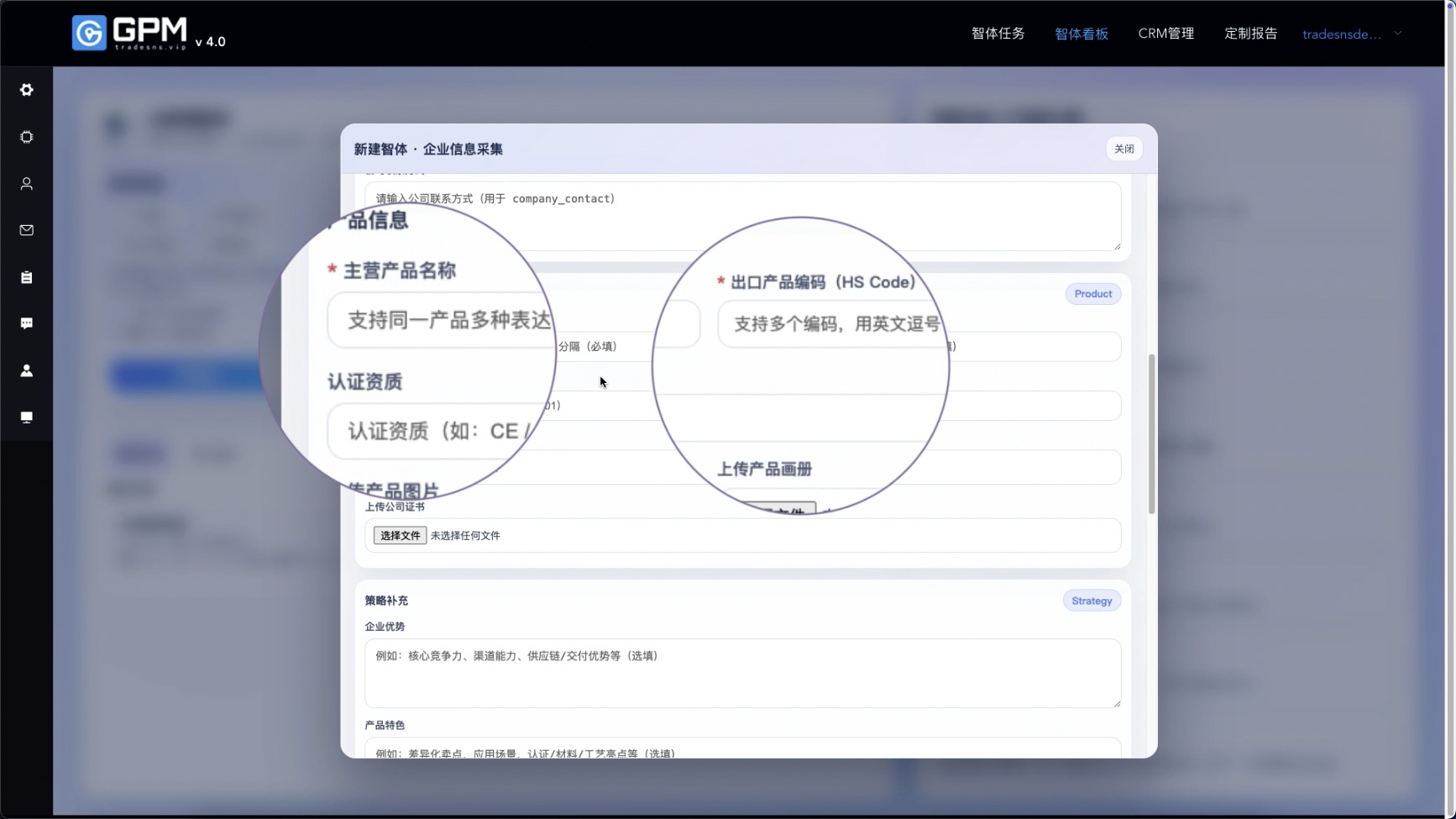Click the dialog's vertical scrollbar thumb

point(1151,433)
